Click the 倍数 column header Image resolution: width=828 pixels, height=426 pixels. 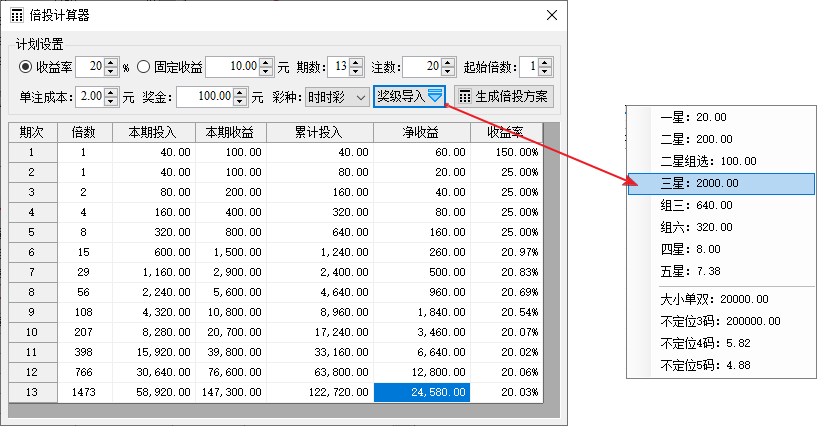pos(83,132)
